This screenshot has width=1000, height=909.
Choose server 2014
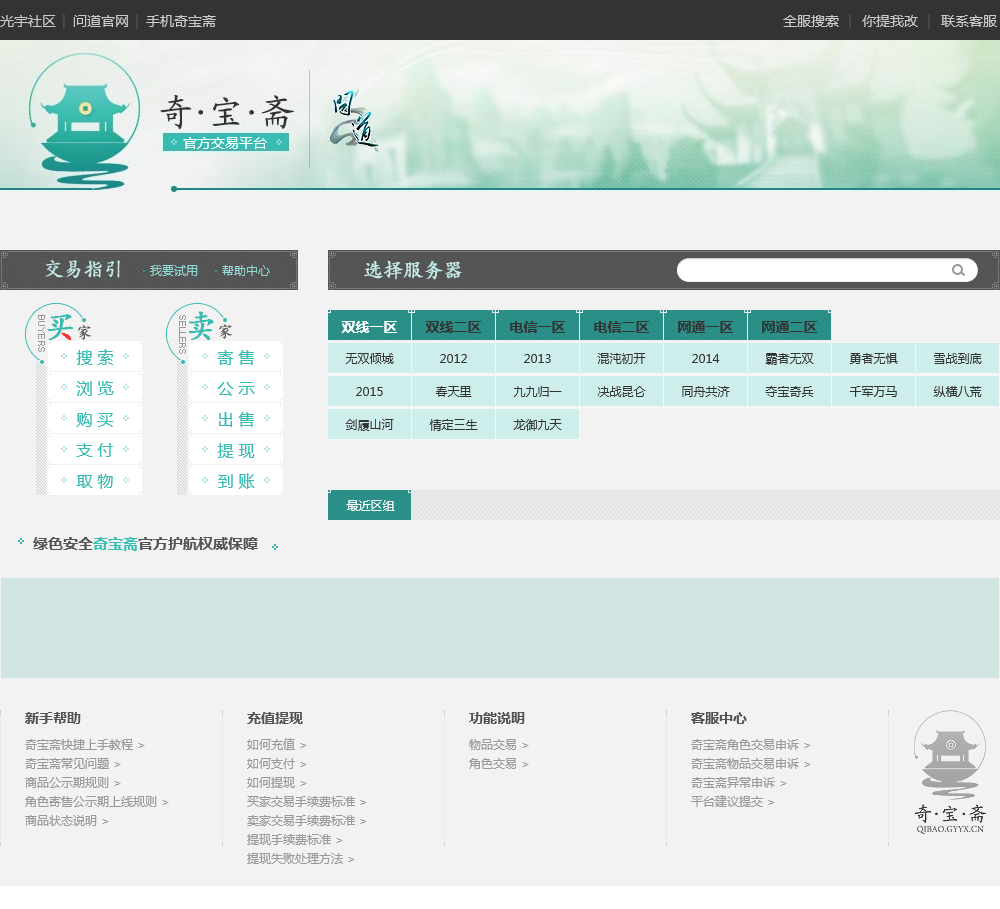click(x=705, y=358)
